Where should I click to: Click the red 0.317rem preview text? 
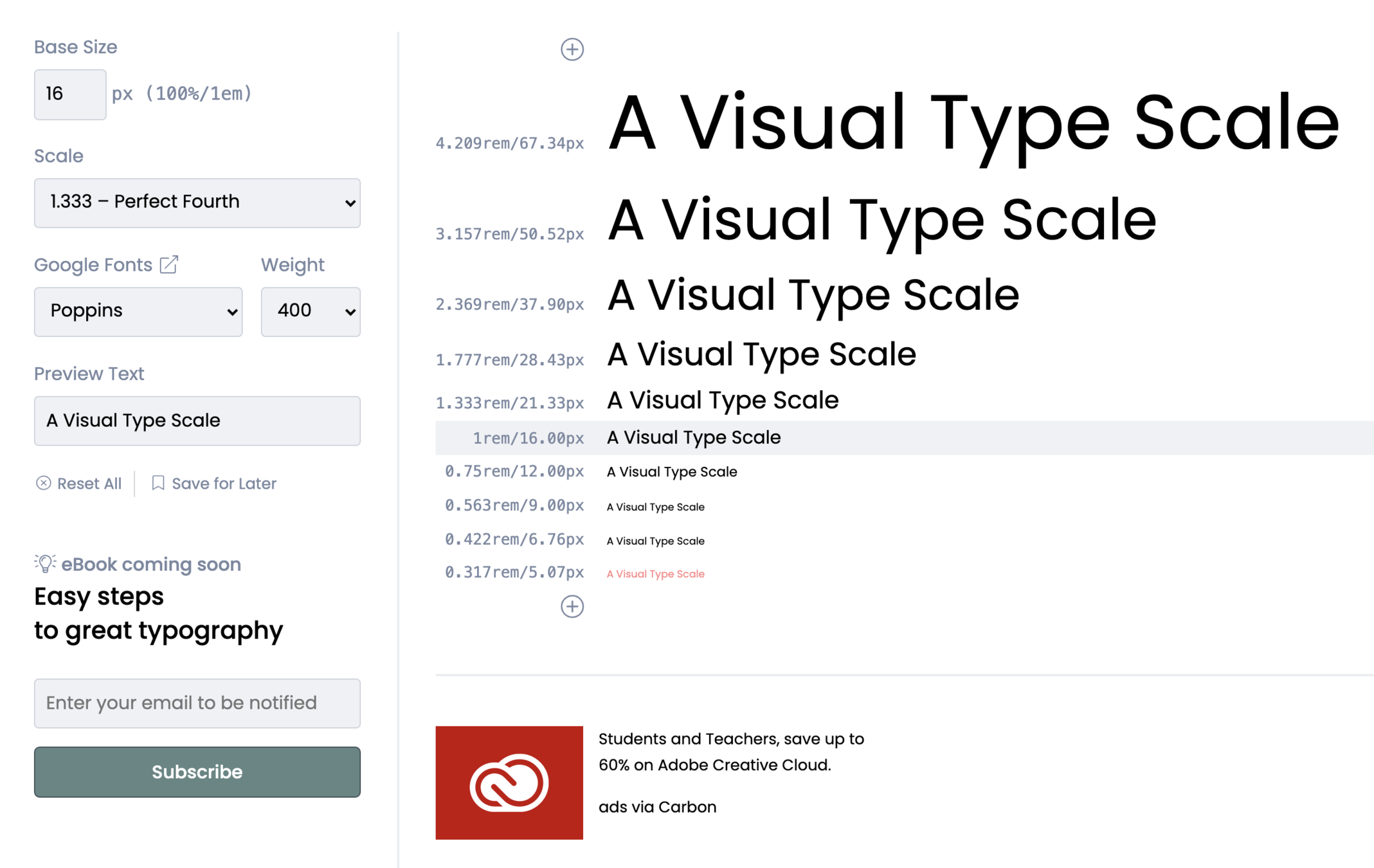coord(655,574)
